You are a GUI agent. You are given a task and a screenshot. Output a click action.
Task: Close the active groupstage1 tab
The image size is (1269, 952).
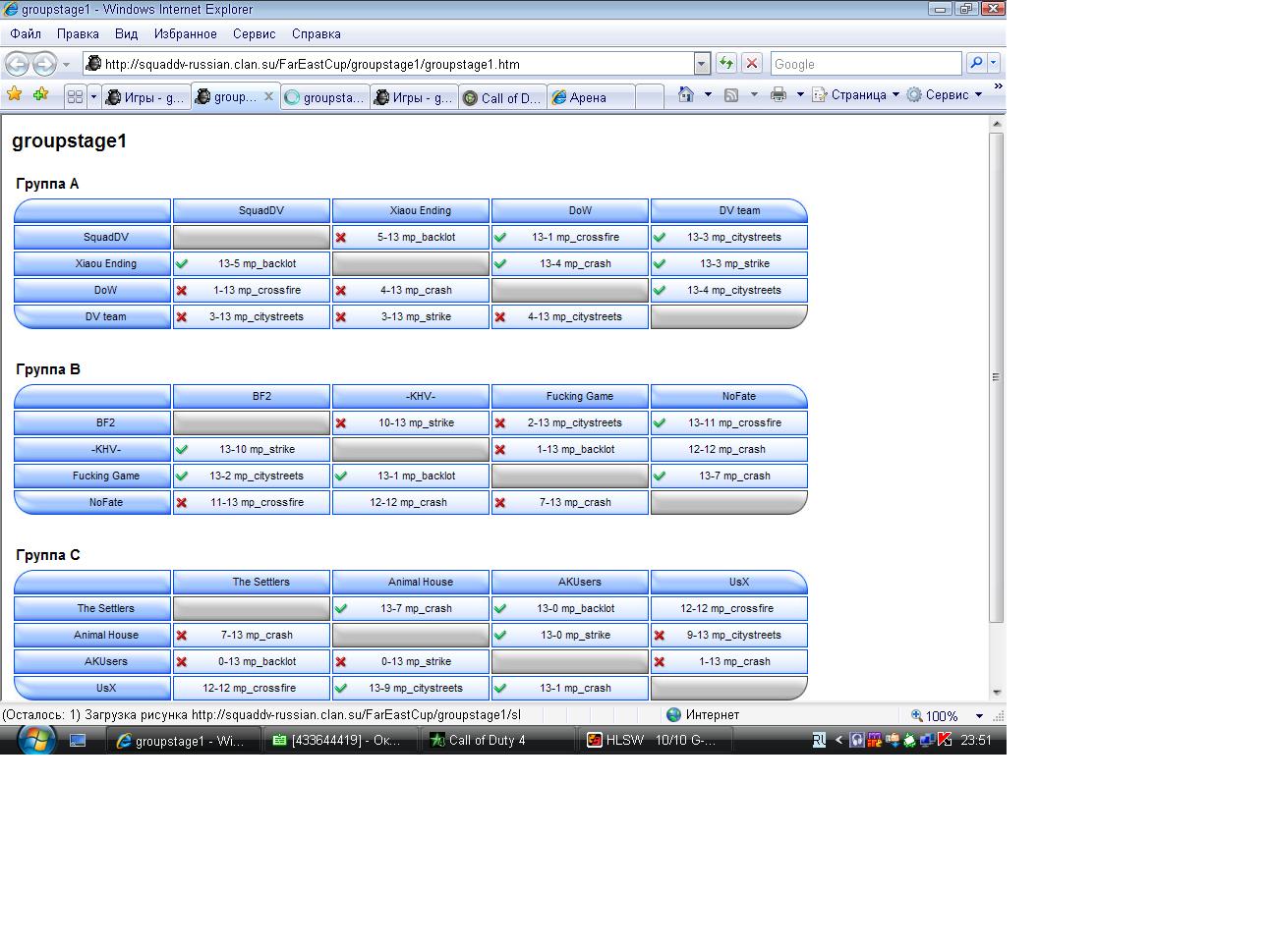pyautogui.click(x=268, y=96)
